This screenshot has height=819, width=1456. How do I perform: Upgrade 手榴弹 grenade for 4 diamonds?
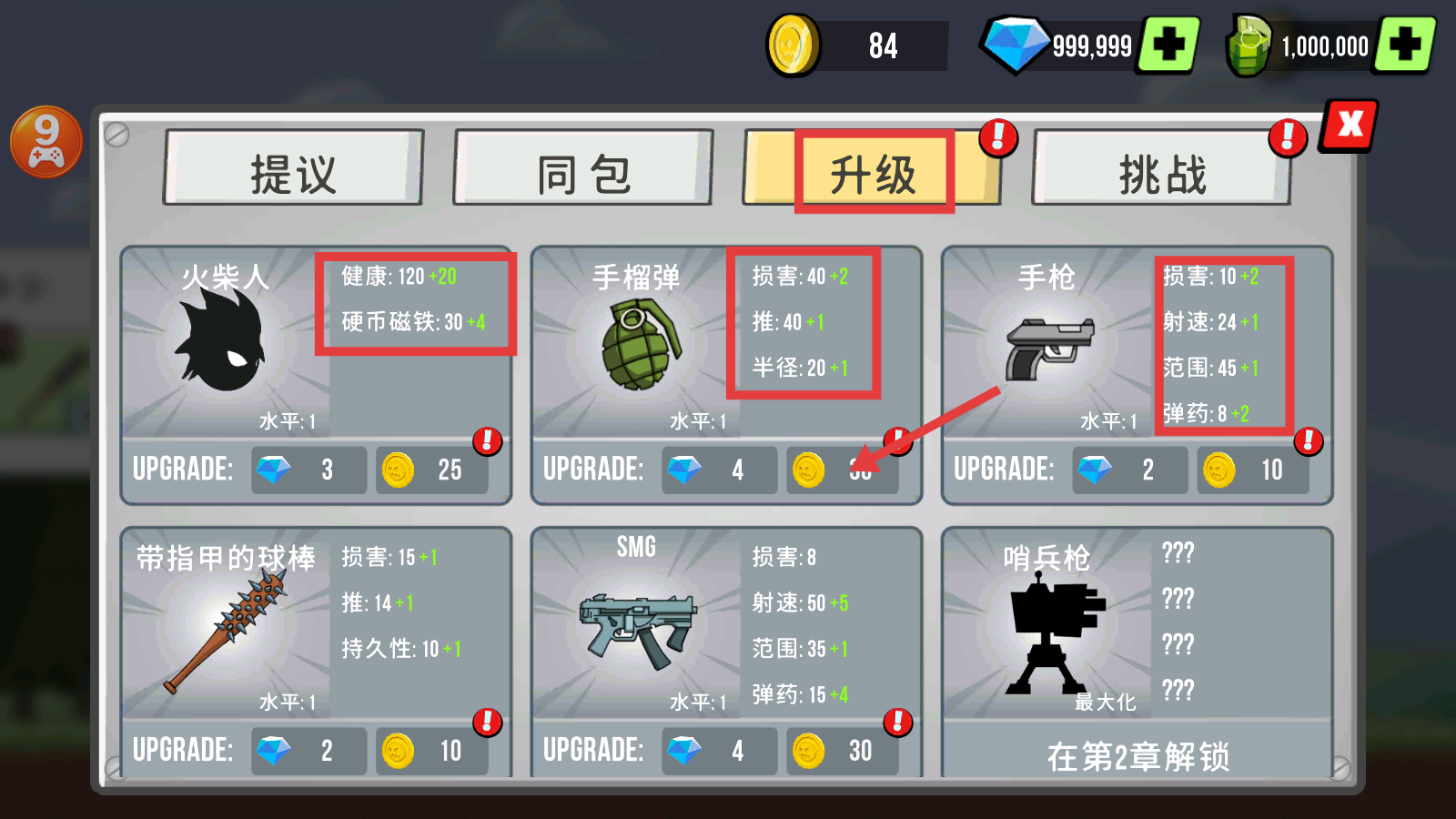coord(719,470)
